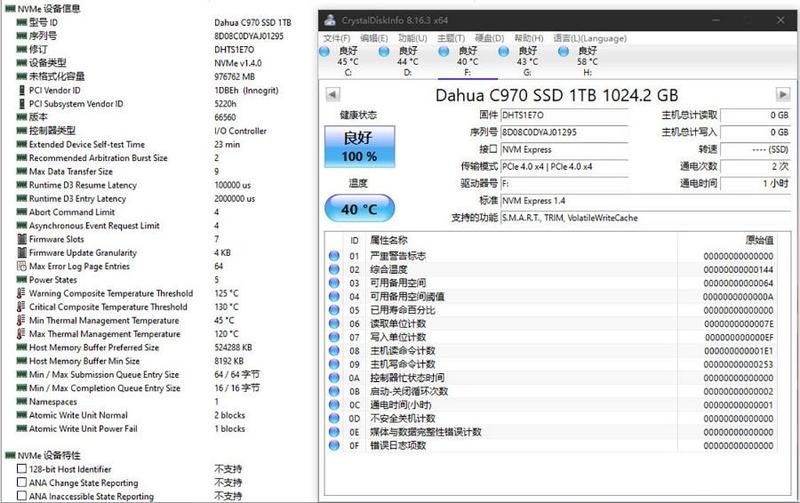Click the 属性名称 column header
The height and width of the screenshot is (503, 800).
tap(521, 240)
